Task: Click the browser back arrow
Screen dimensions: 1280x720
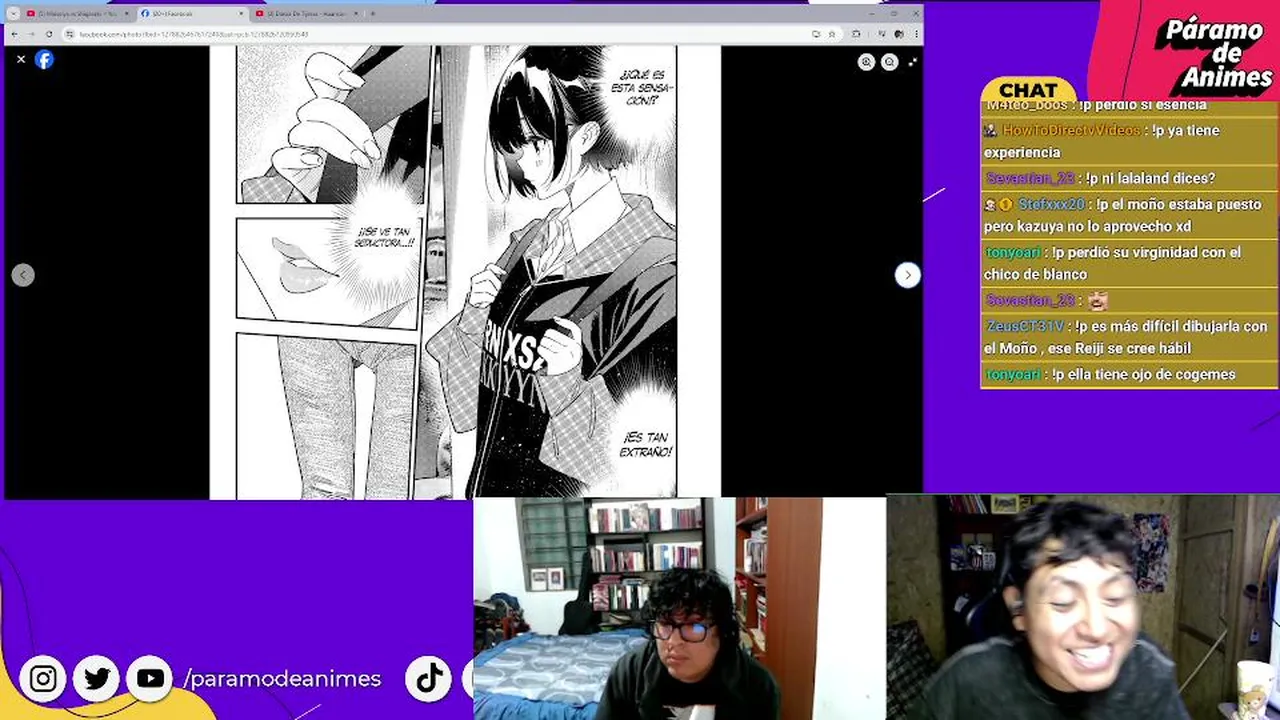Action: (x=14, y=34)
